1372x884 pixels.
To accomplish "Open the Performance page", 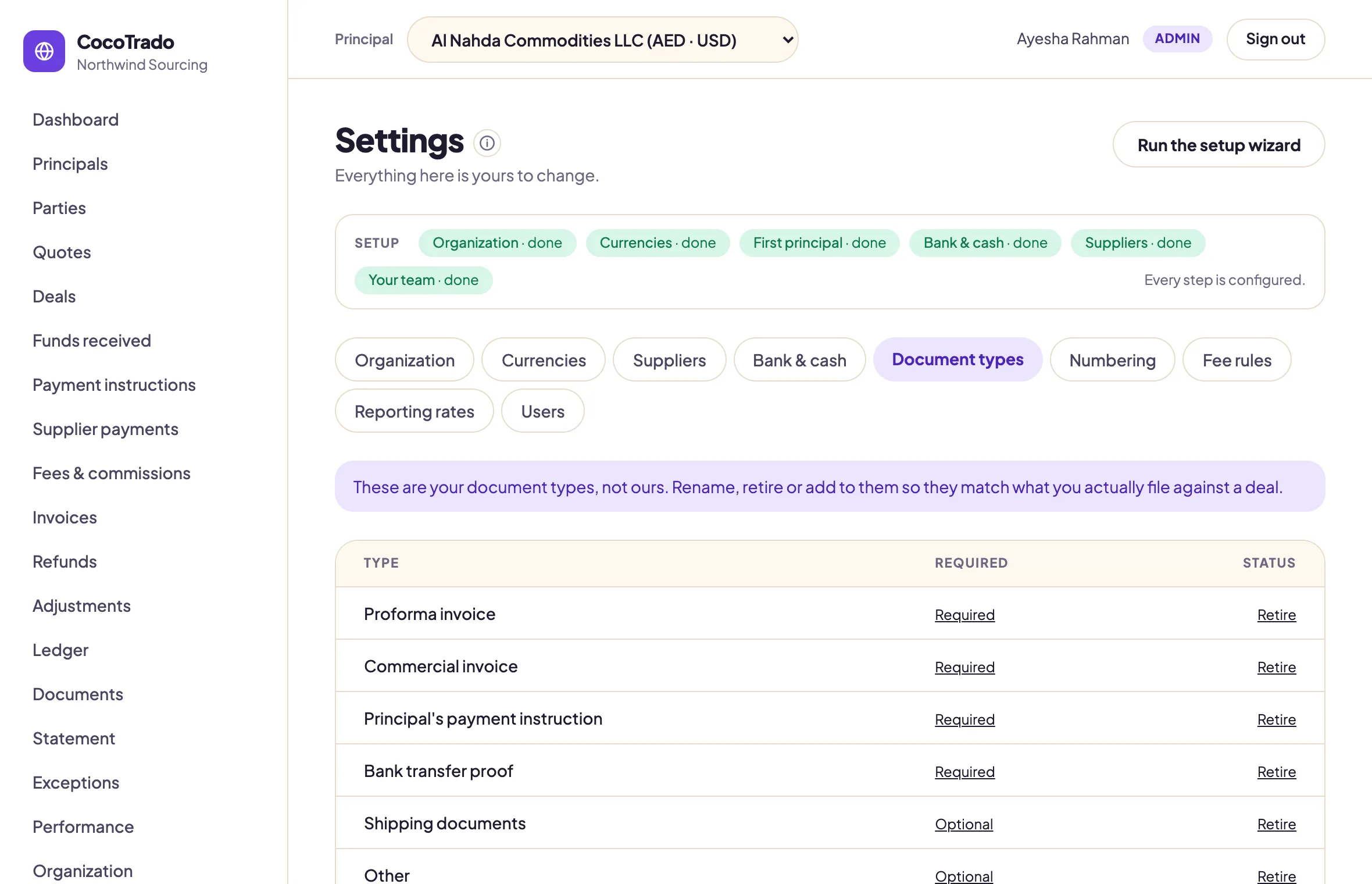I will point(83,827).
